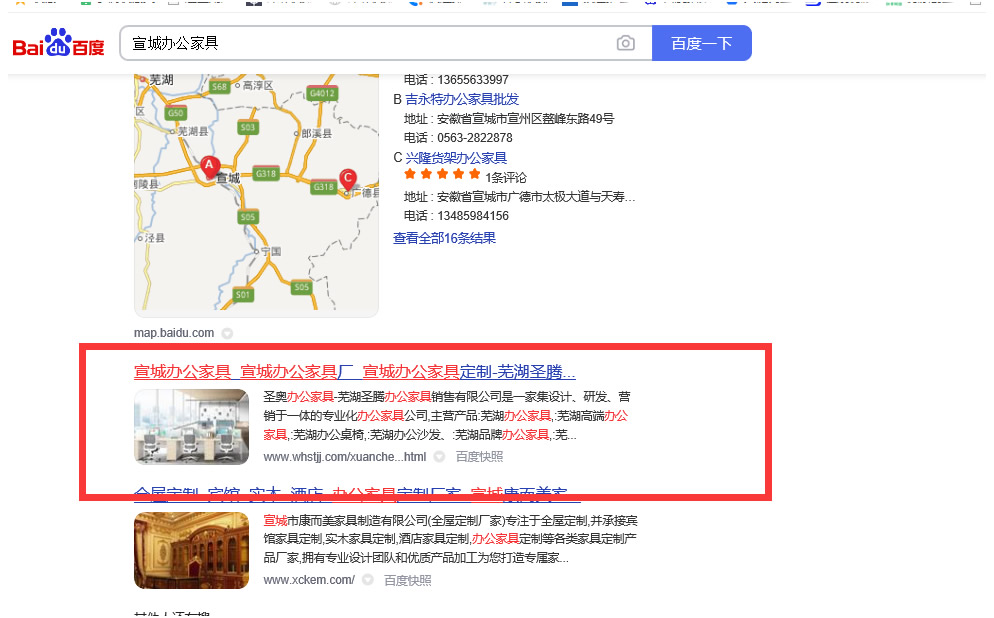Viewport: 994px width, 618px height.
Task: Open 百度快照 for the whstjj.com result
Action: (x=479, y=457)
